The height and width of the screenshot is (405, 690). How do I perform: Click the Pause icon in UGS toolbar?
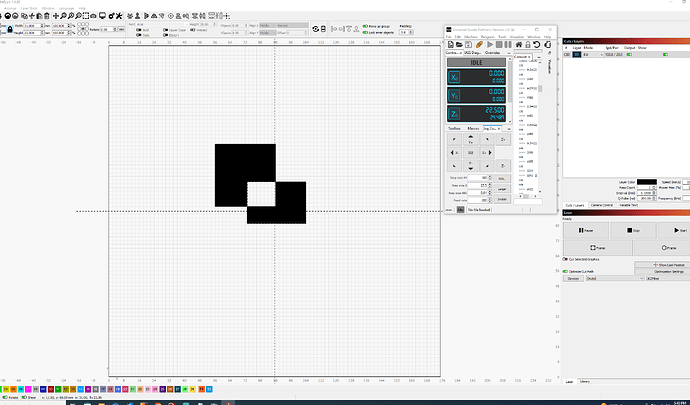[x=508, y=44]
